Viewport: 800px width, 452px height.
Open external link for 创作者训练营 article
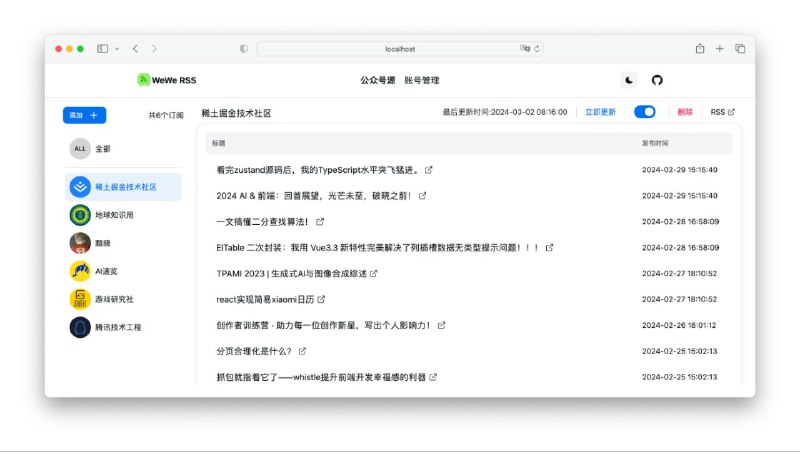pyautogui.click(x=441, y=325)
